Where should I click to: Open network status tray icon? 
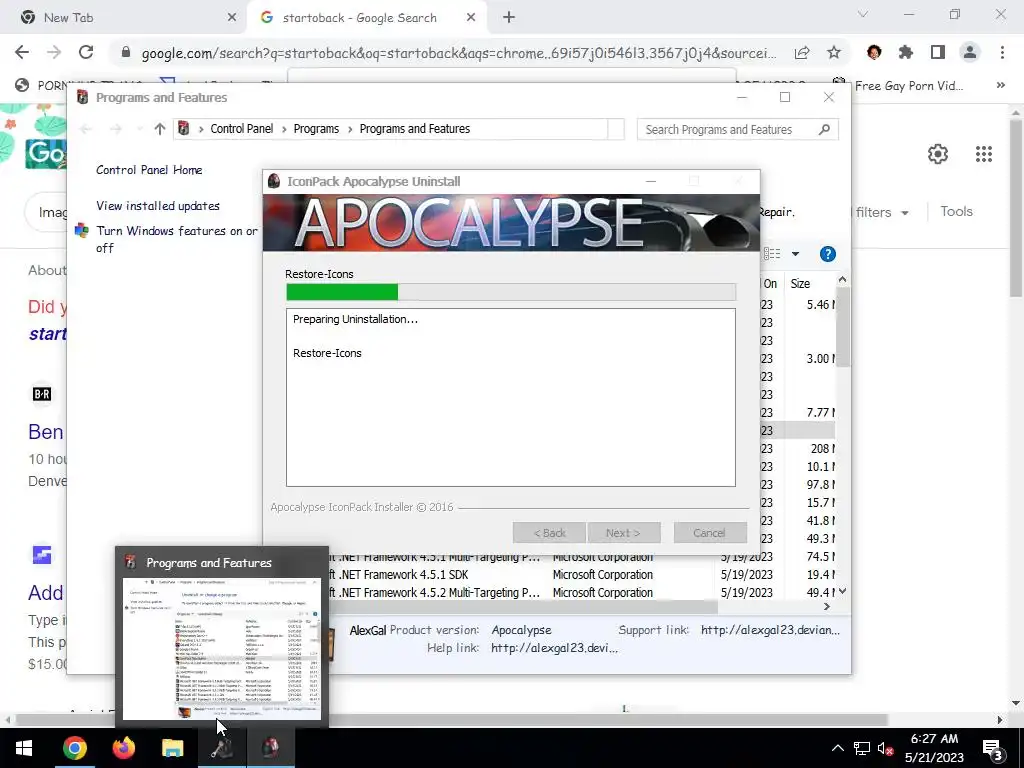pos(861,748)
